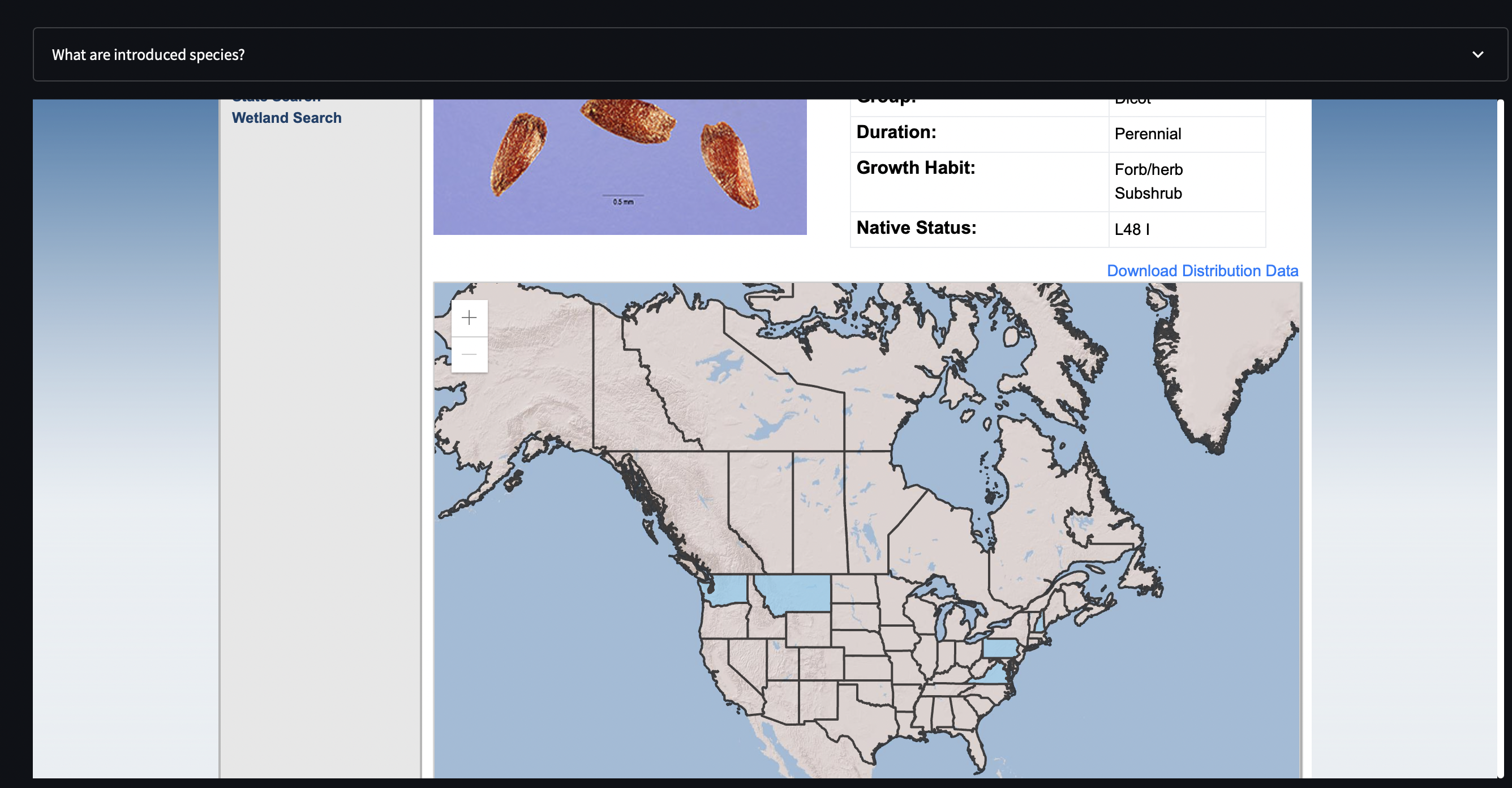Zoom out on the distribution map
The image size is (1512, 788).
(x=469, y=354)
